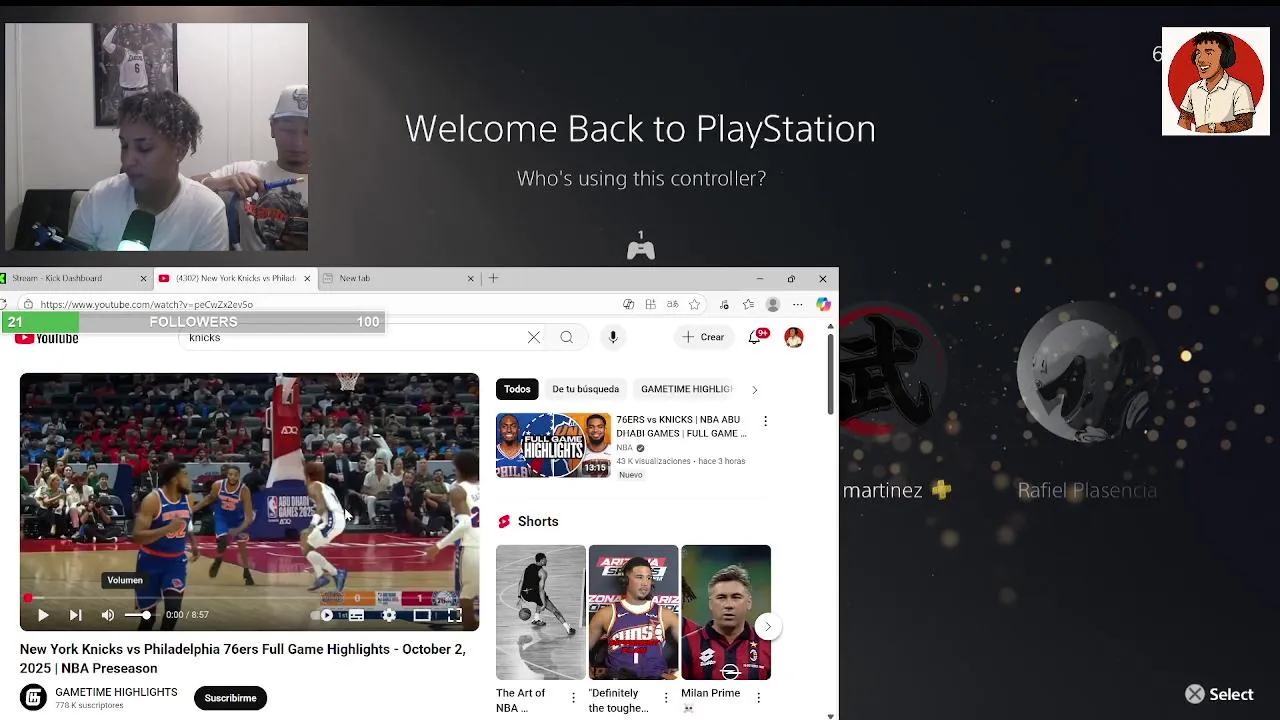Open the Milan Prime short

point(726,612)
